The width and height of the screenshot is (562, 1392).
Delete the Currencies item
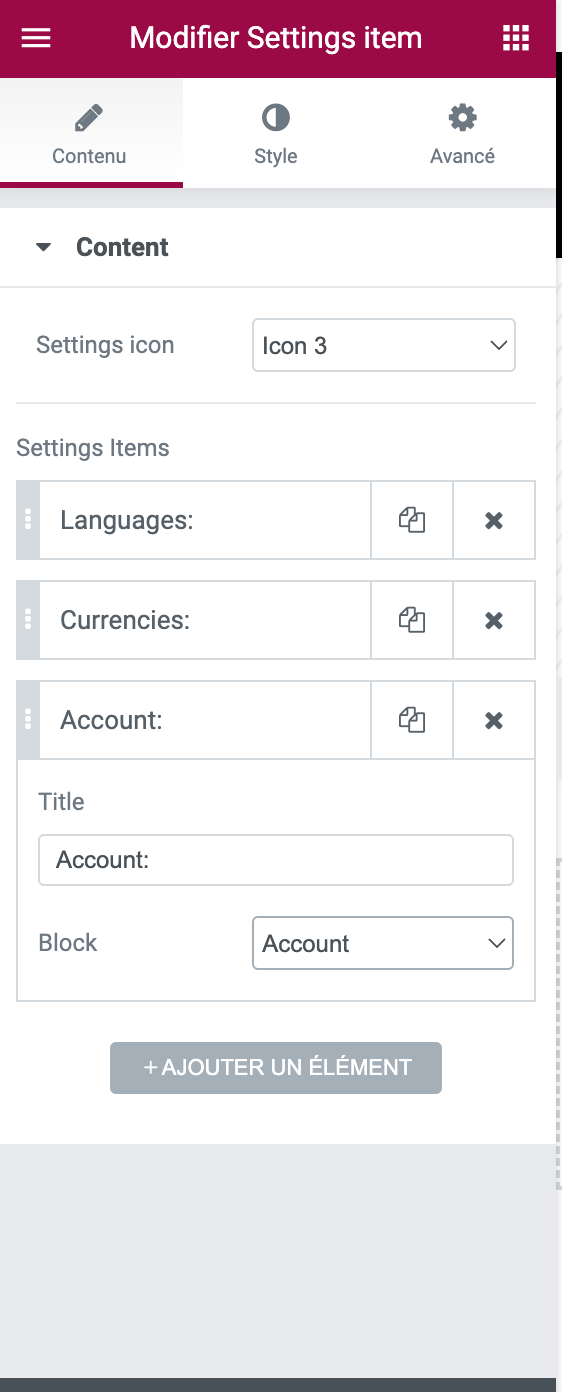494,620
